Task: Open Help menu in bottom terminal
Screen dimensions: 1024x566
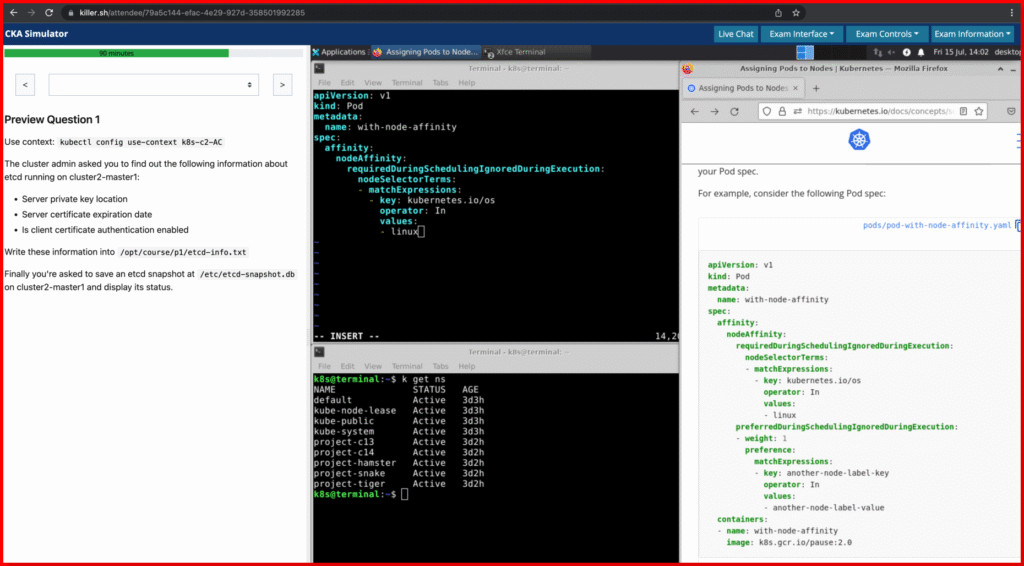Action: click(466, 366)
